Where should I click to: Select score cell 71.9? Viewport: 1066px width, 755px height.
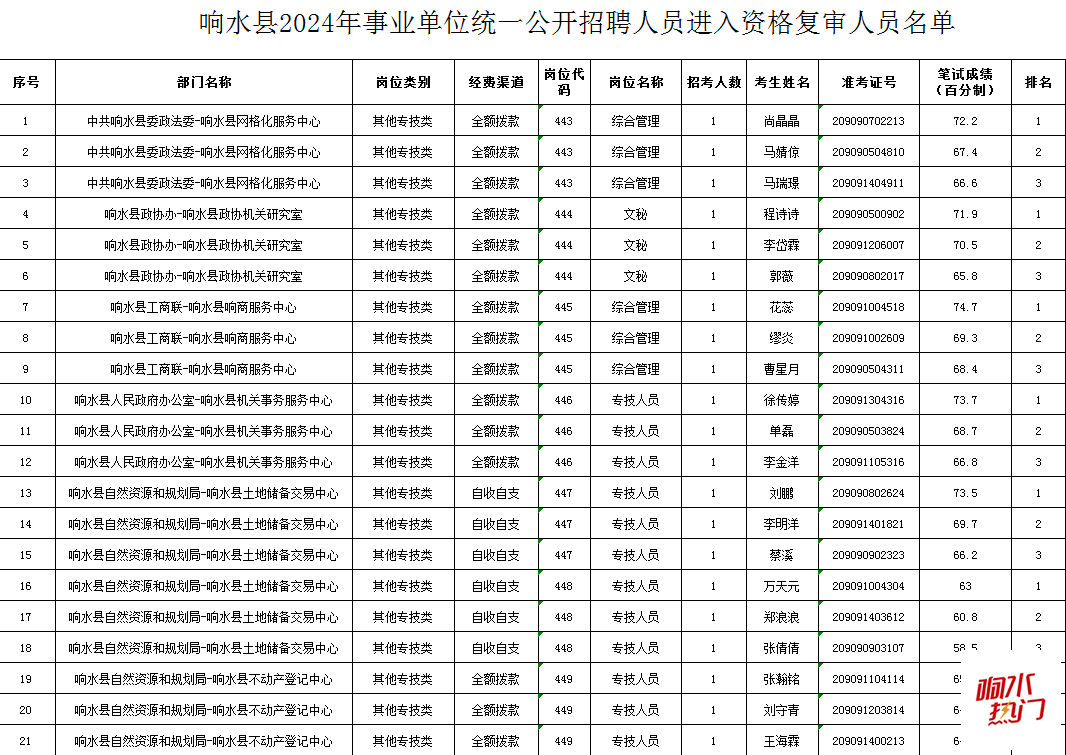(x=965, y=214)
